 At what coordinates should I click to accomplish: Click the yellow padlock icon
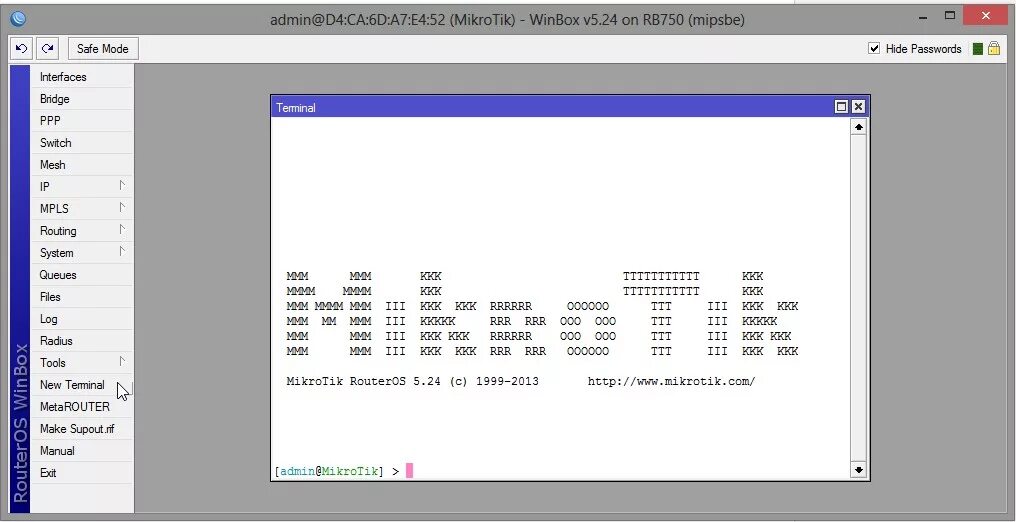tap(994, 49)
